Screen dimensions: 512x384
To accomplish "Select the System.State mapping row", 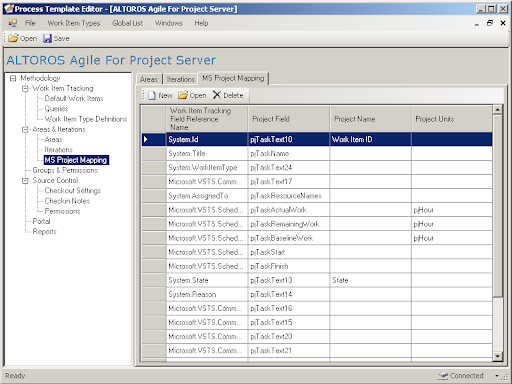I will 317,280.
